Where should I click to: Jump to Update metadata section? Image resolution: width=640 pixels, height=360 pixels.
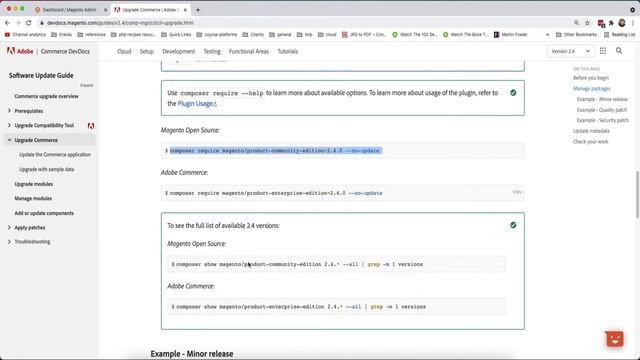591,131
